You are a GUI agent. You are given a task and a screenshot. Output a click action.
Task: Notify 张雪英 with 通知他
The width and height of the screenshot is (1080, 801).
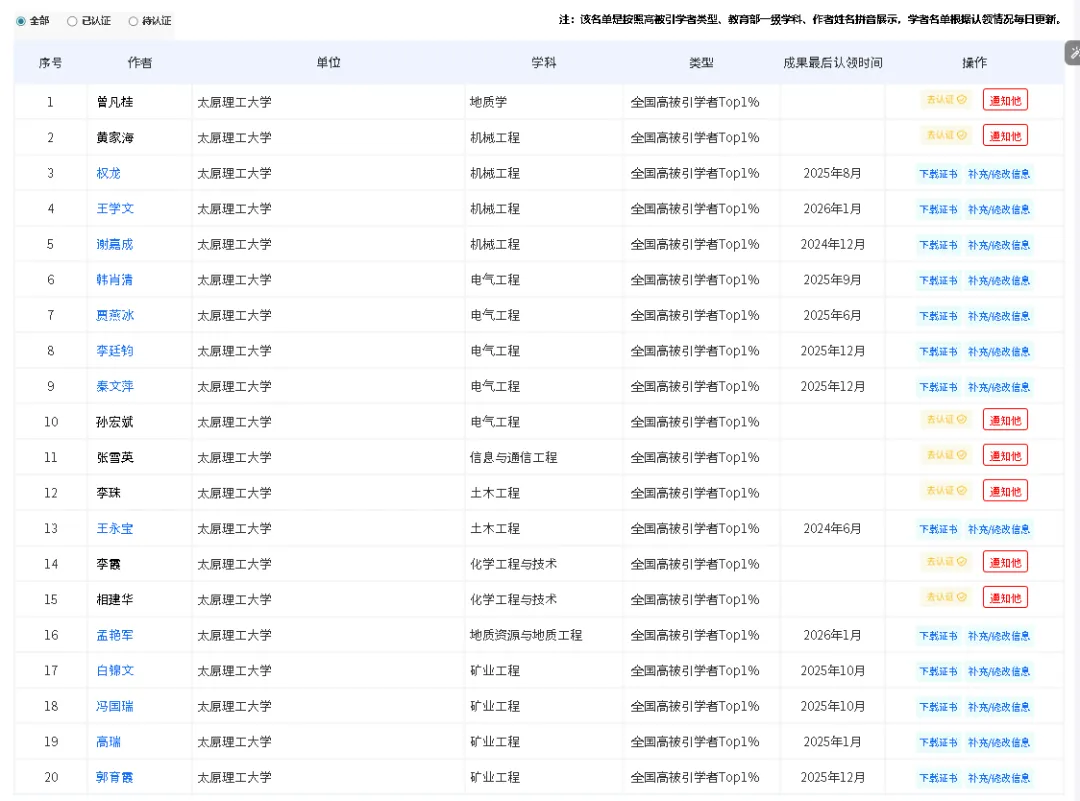[x=1005, y=456]
